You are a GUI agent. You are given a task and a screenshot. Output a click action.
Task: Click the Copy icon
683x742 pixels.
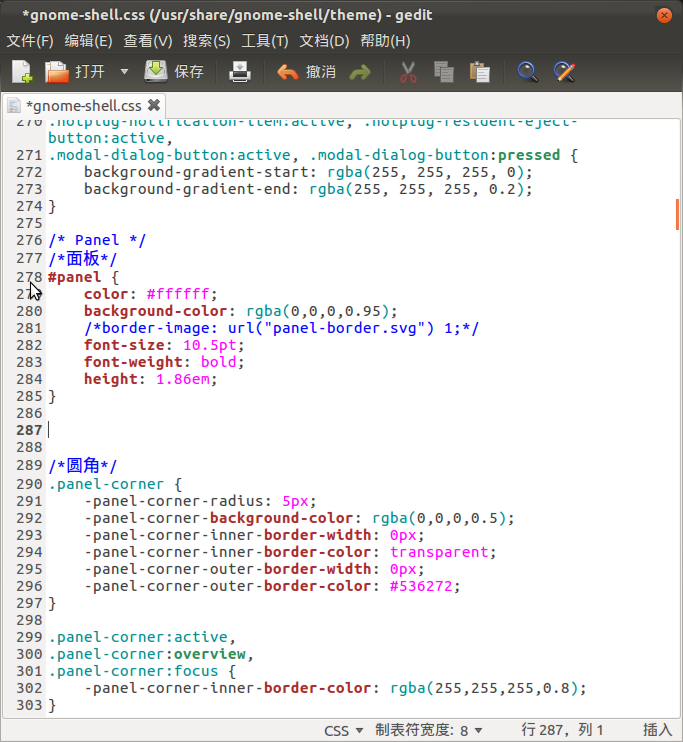click(444, 72)
